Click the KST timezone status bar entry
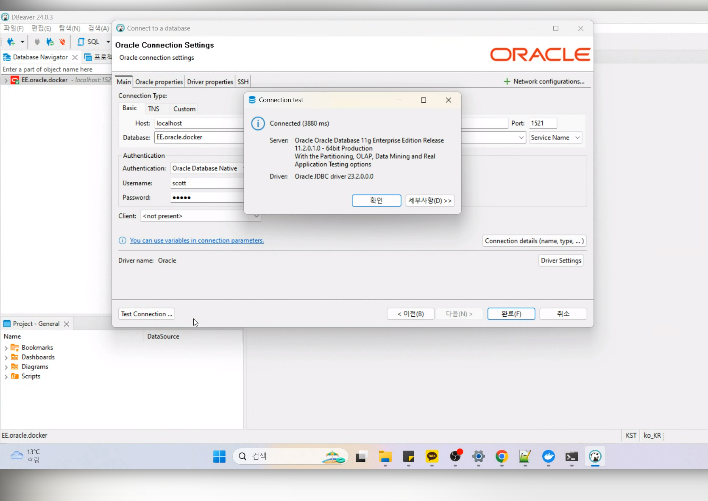This screenshot has height=501, width=708. coord(631,436)
